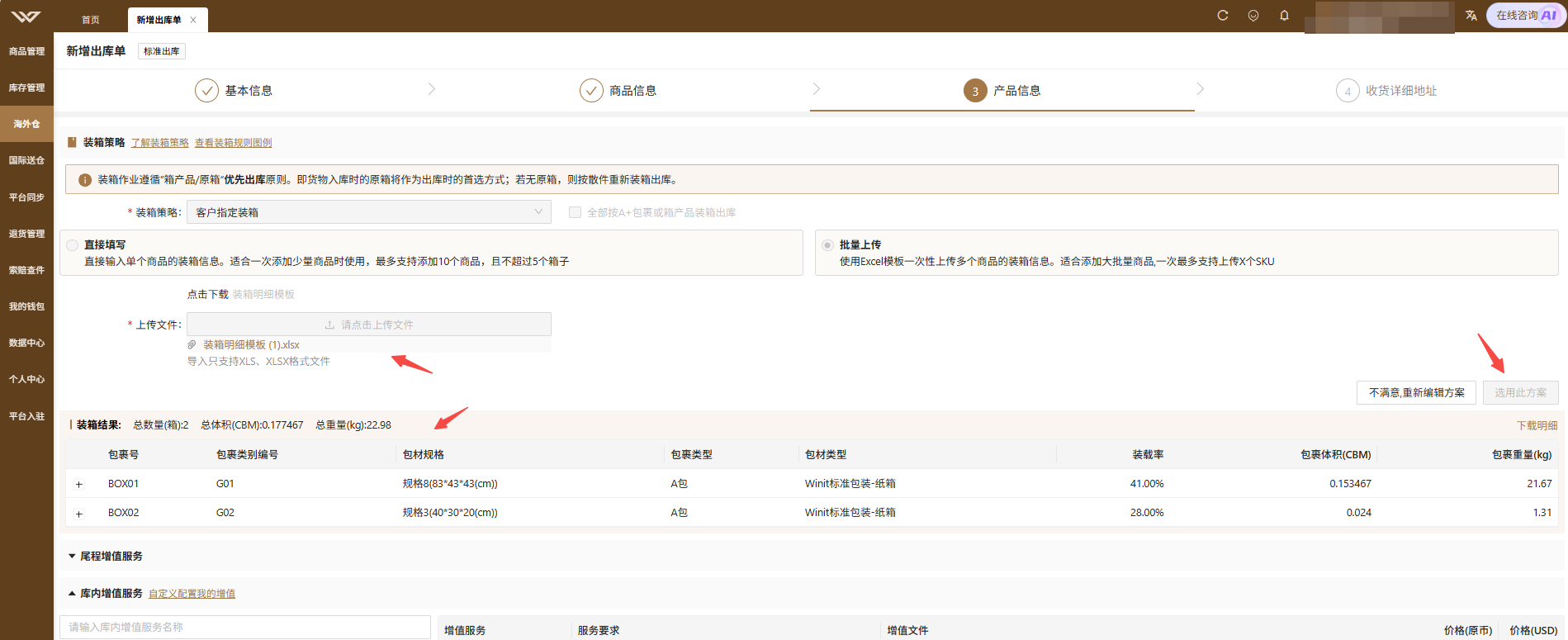This screenshot has height=640, width=1568.
Task: Click the uploaded file 装箱明细模板 (1).xlsx
Action: [x=251, y=345]
